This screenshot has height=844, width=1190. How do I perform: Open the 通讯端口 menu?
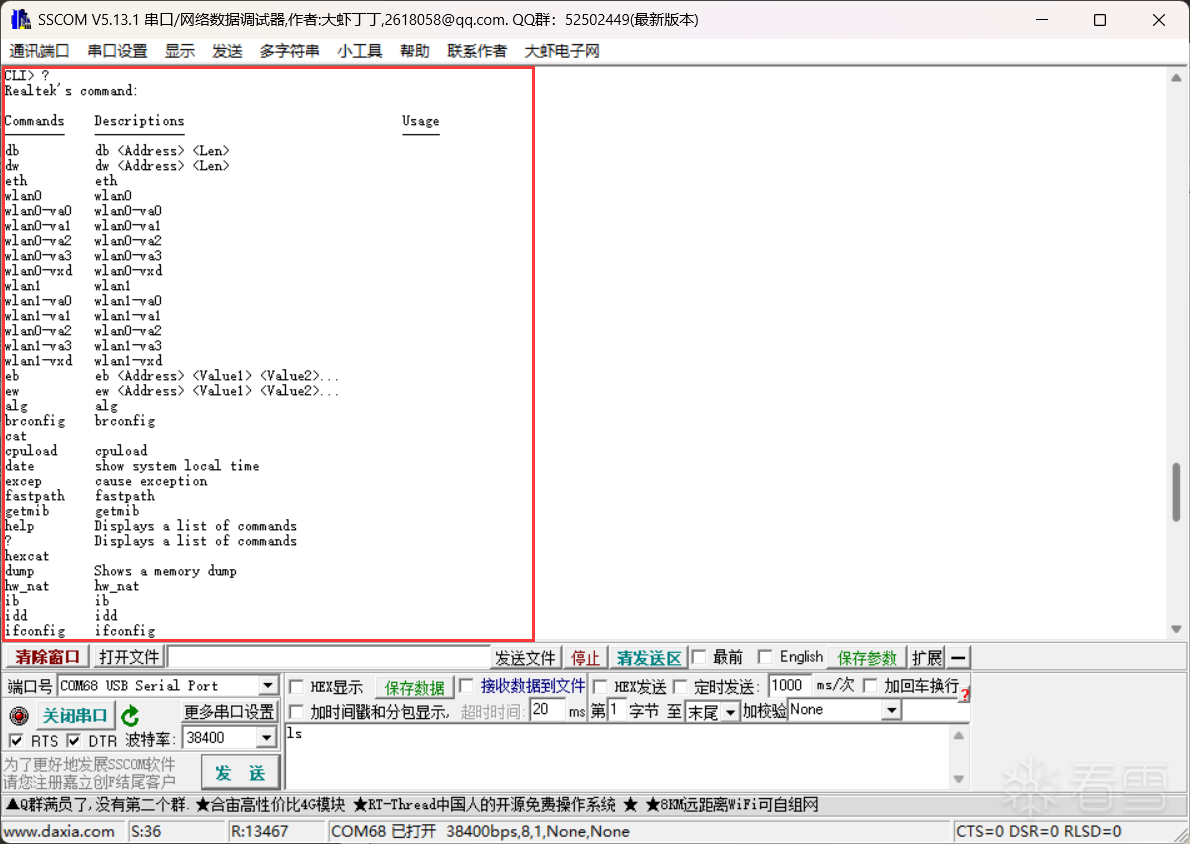click(x=39, y=51)
